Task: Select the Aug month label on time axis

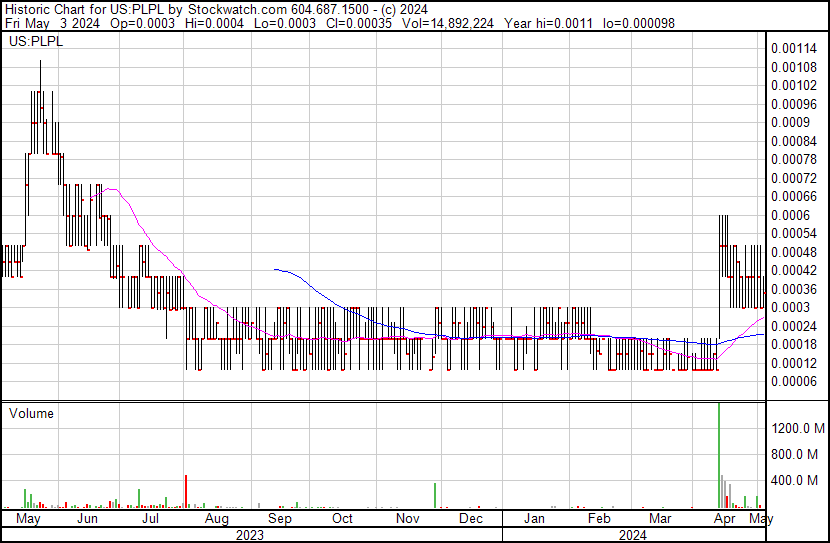Action: (216, 519)
